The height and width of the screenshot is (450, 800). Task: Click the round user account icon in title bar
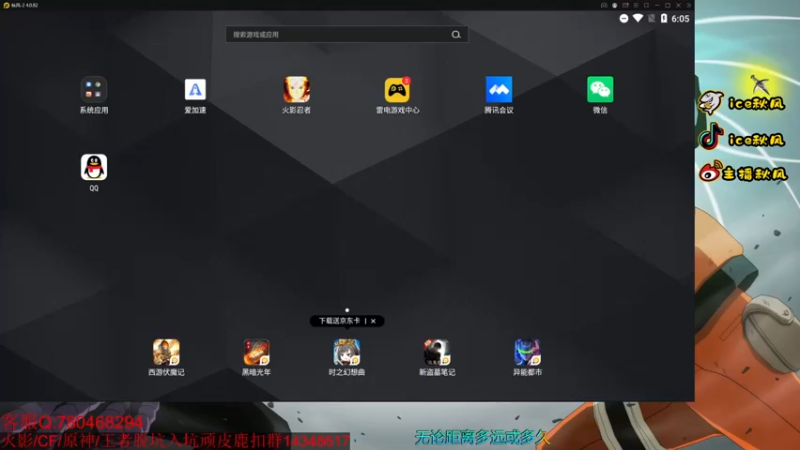coord(615,5)
